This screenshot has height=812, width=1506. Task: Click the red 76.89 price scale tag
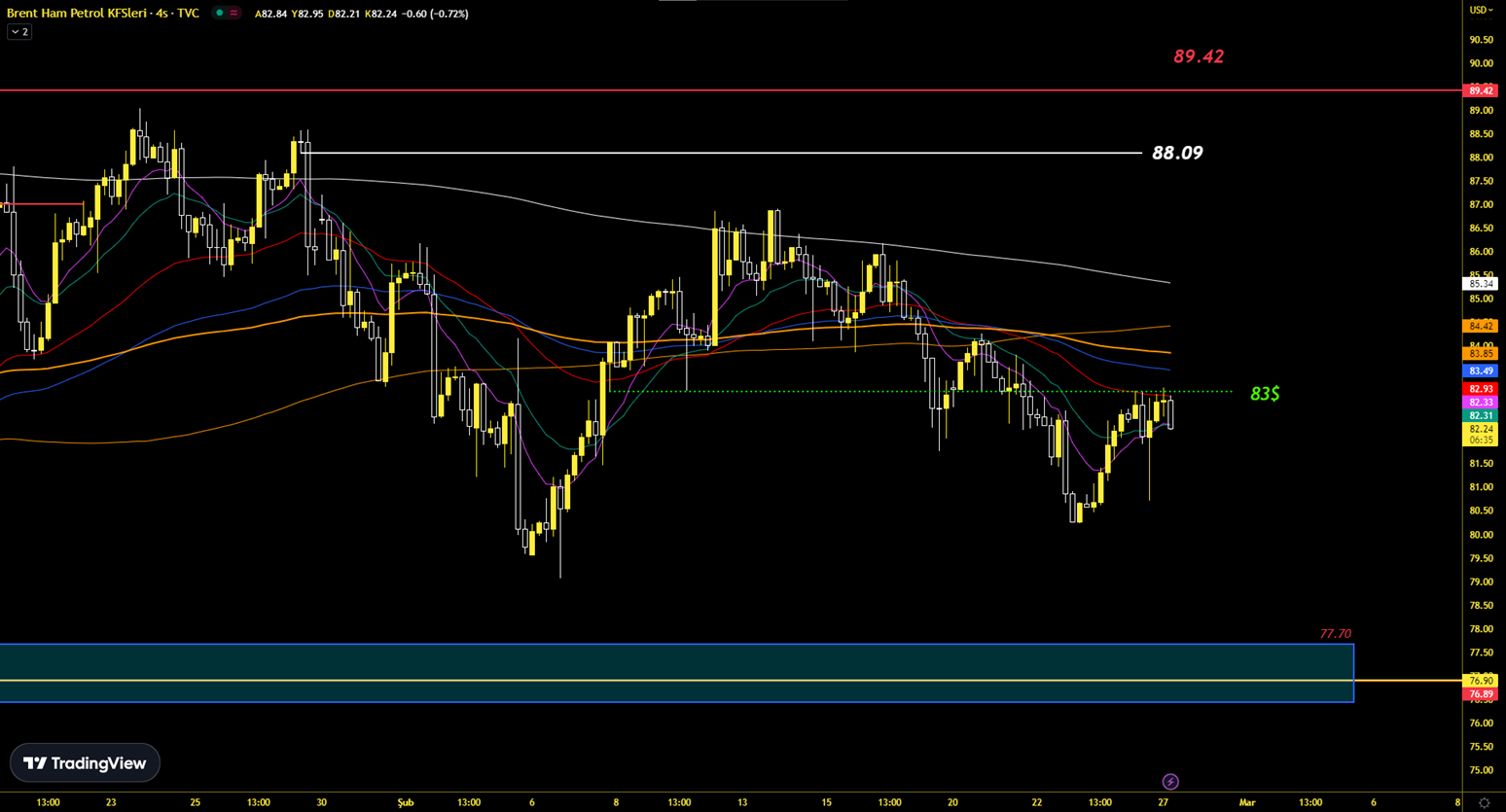click(x=1481, y=694)
